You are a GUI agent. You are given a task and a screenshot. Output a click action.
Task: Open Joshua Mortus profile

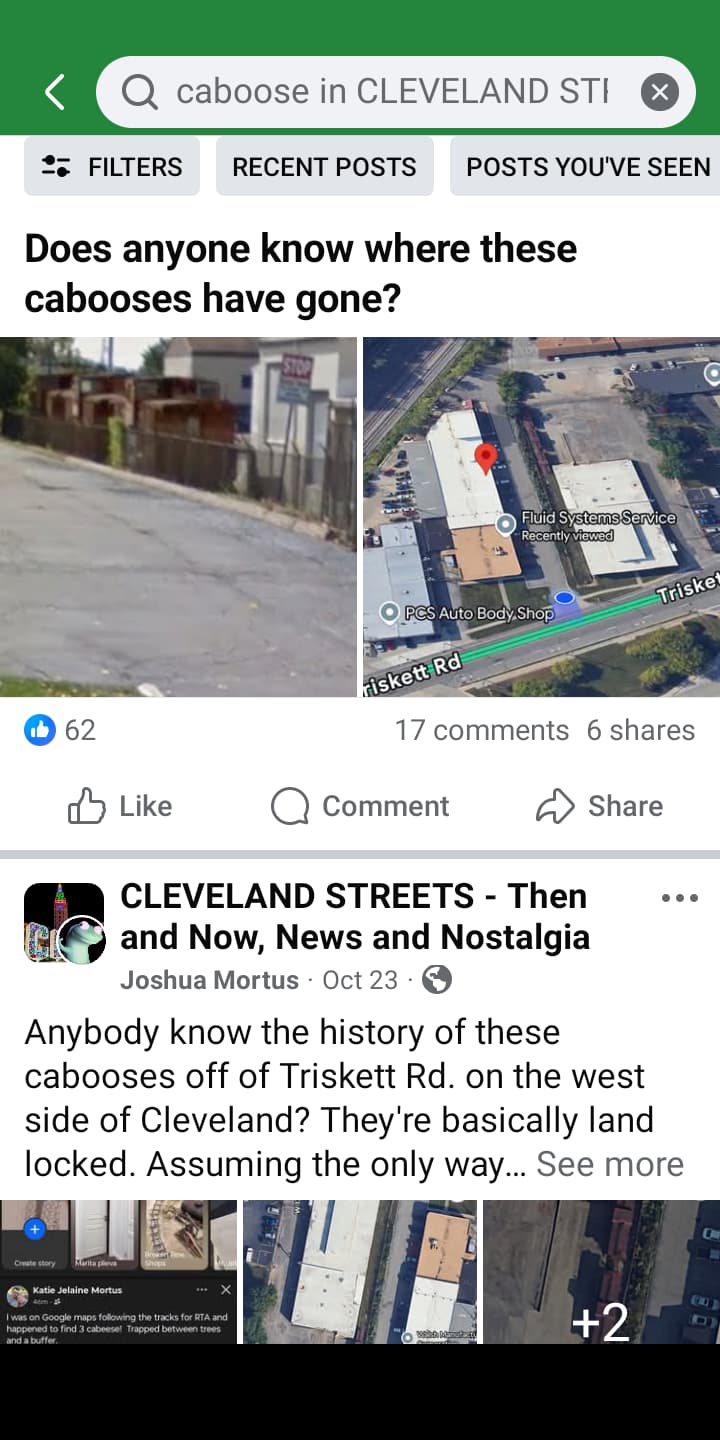click(209, 980)
